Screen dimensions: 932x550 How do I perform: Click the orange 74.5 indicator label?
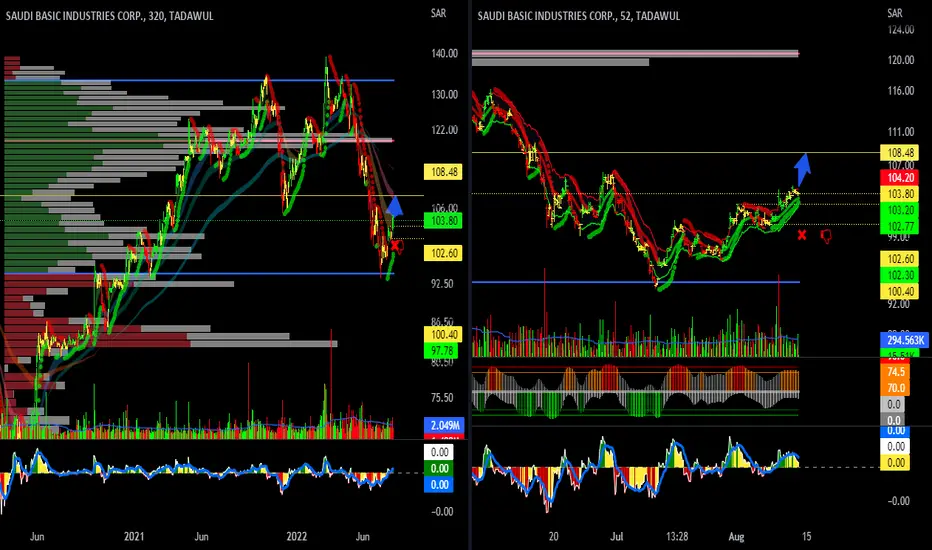pyautogui.click(x=896, y=372)
